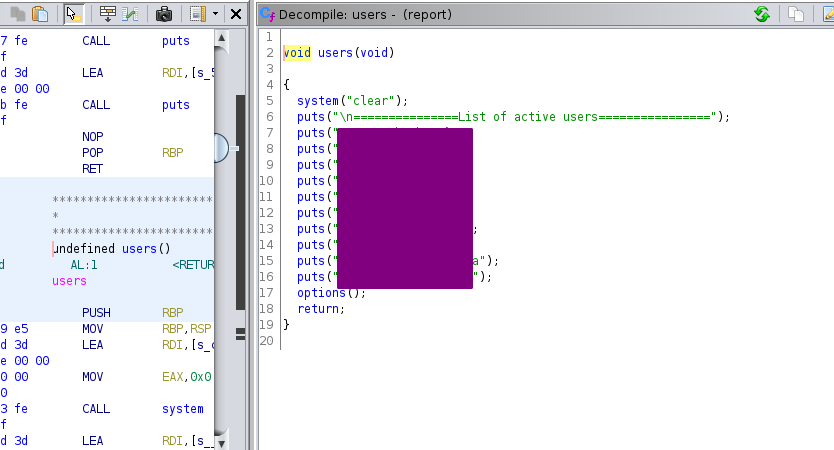Click 'puts' on decompiler line 10
The width and height of the screenshot is (834, 450).
point(311,181)
